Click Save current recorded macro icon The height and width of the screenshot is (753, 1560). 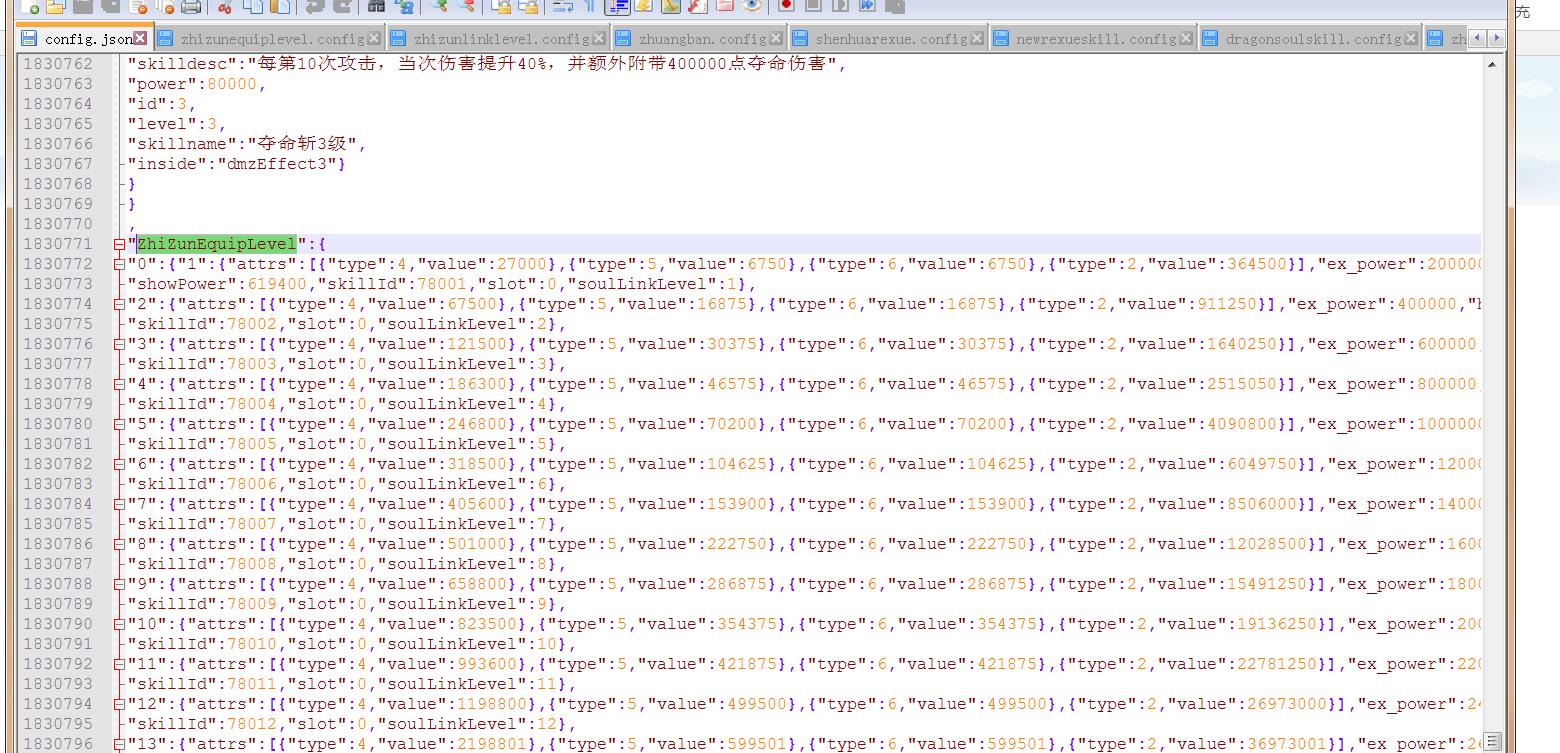pyautogui.click(x=895, y=6)
